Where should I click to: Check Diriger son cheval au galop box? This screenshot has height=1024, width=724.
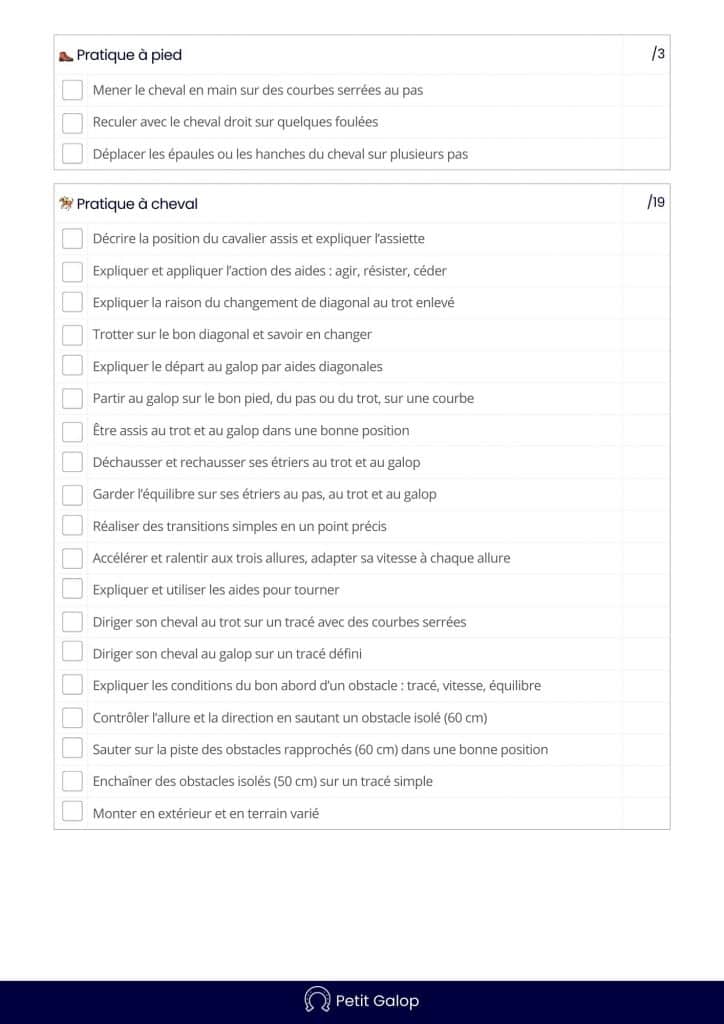(72, 653)
